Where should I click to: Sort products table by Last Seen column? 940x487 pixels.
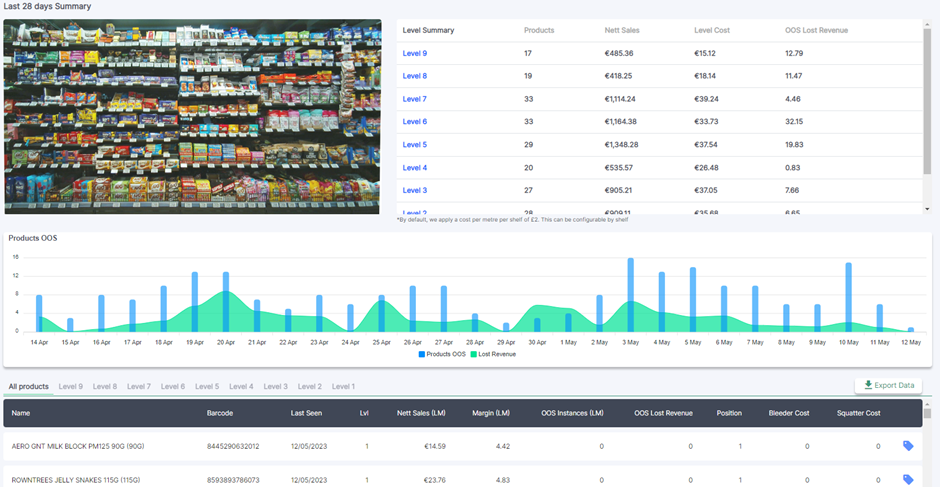point(307,413)
